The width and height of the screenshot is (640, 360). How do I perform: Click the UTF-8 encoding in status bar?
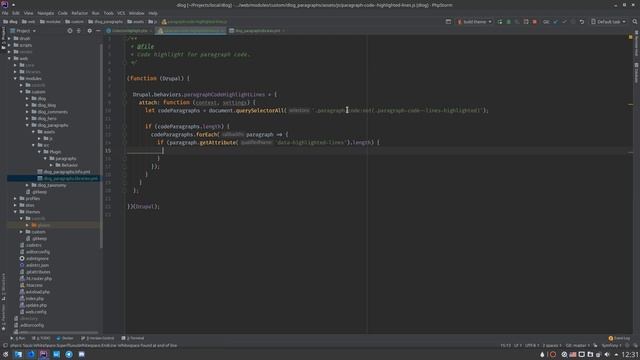[532, 346]
